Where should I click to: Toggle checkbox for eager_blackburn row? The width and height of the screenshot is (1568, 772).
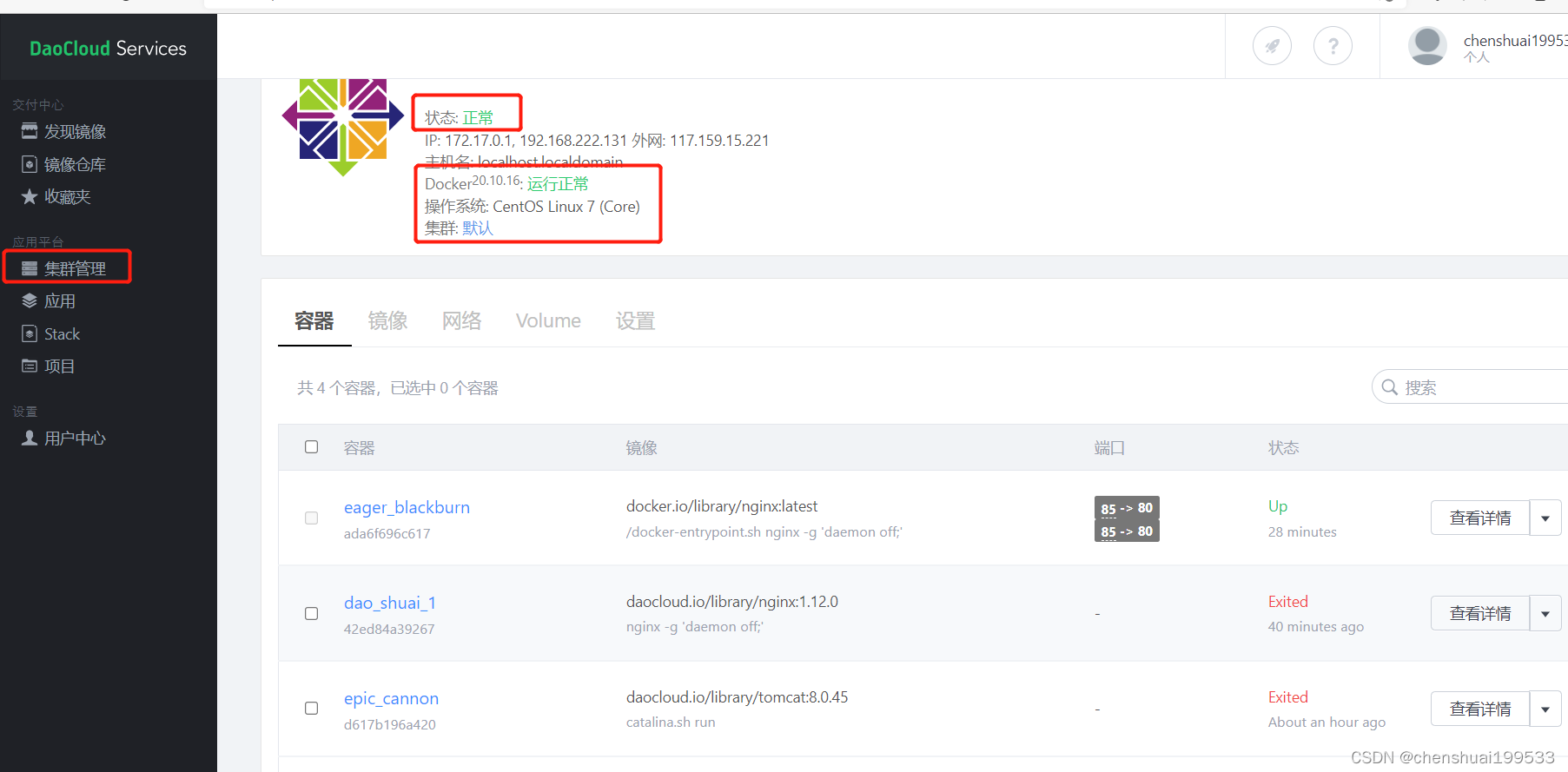311,518
